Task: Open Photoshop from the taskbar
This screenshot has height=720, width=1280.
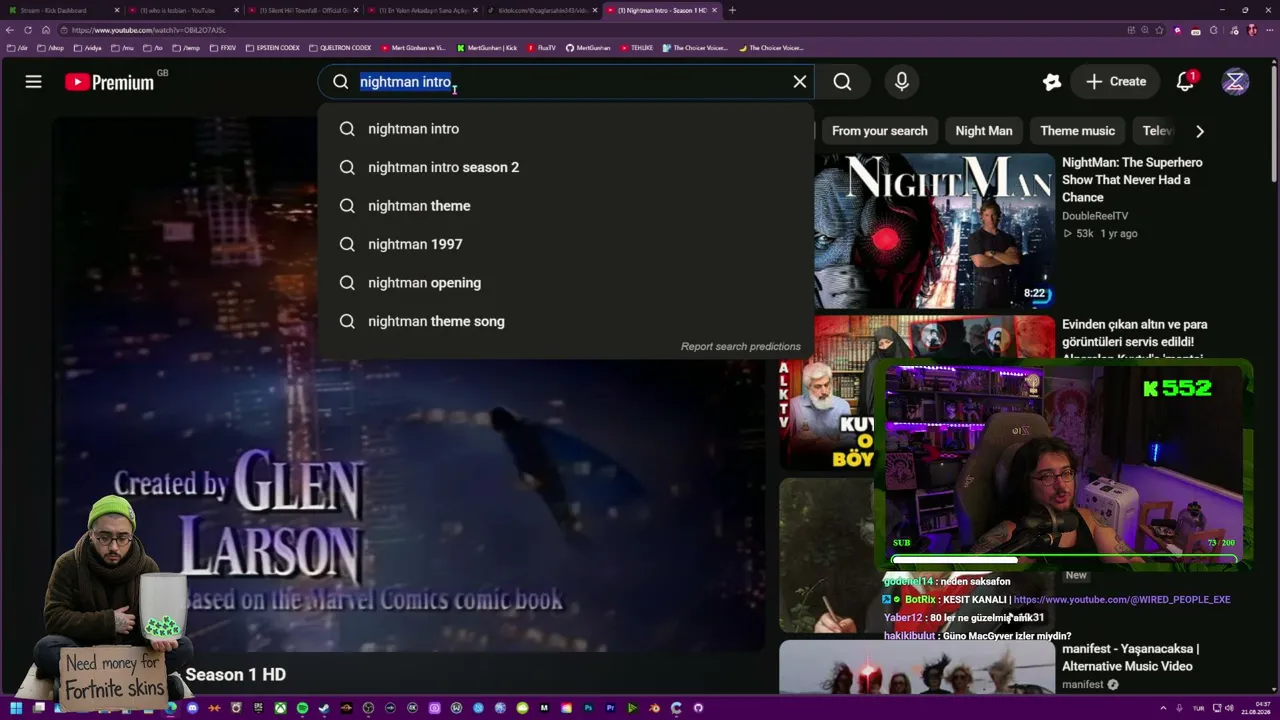Action: coord(589,708)
